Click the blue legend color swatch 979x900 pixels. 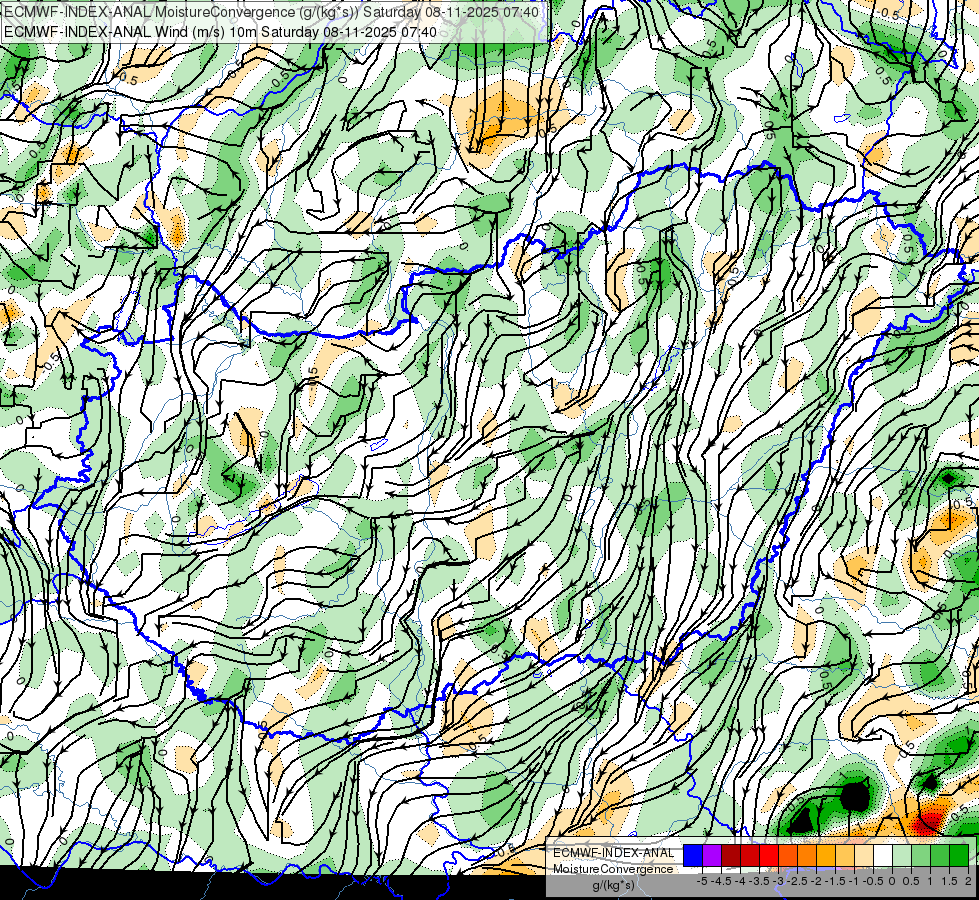point(693,856)
